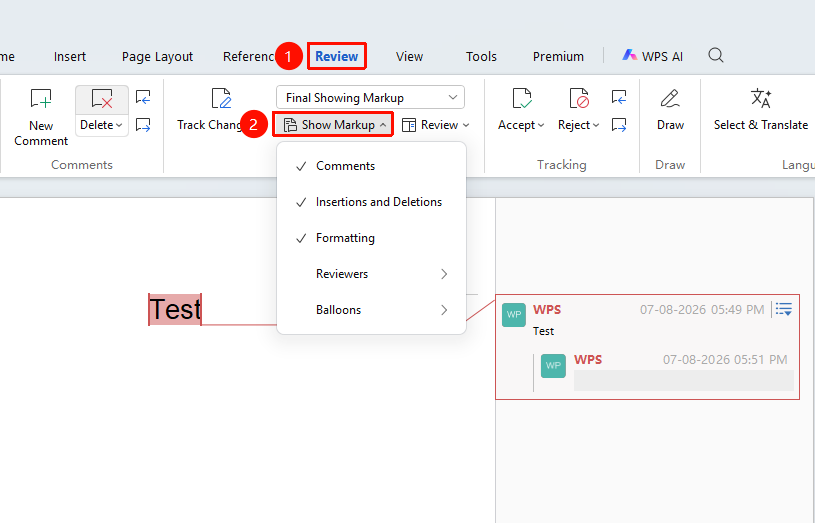Switch to the Insert tab
Viewport: 815px width, 523px height.
point(70,57)
